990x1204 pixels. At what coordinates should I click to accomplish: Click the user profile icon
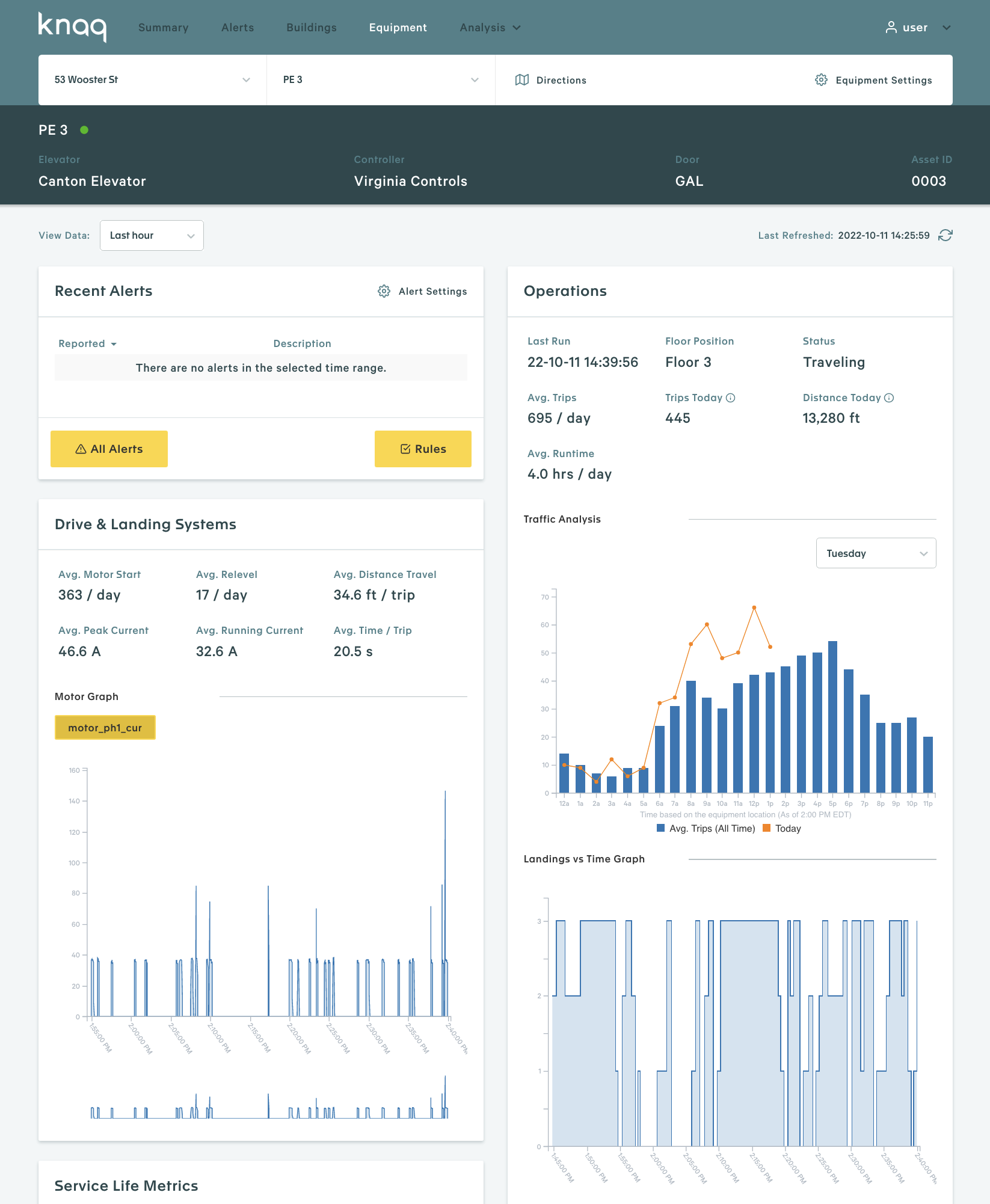pyautogui.click(x=891, y=28)
